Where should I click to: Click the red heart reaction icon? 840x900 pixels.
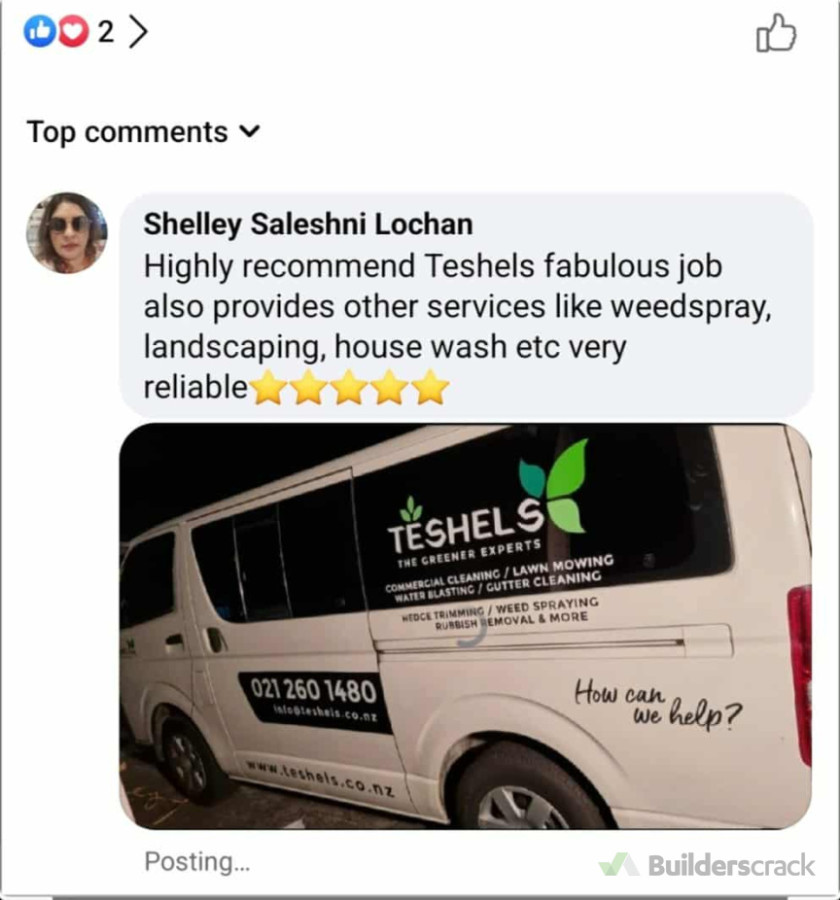[72, 33]
